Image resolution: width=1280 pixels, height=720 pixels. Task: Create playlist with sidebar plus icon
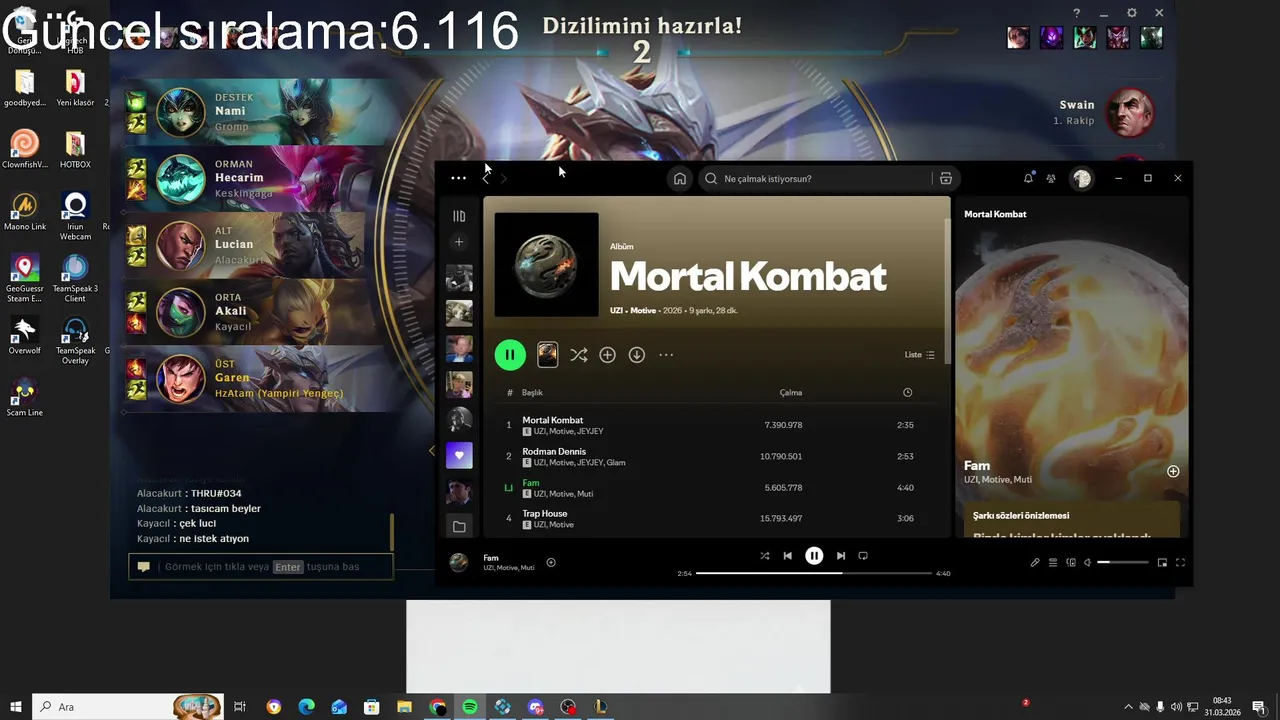(459, 242)
